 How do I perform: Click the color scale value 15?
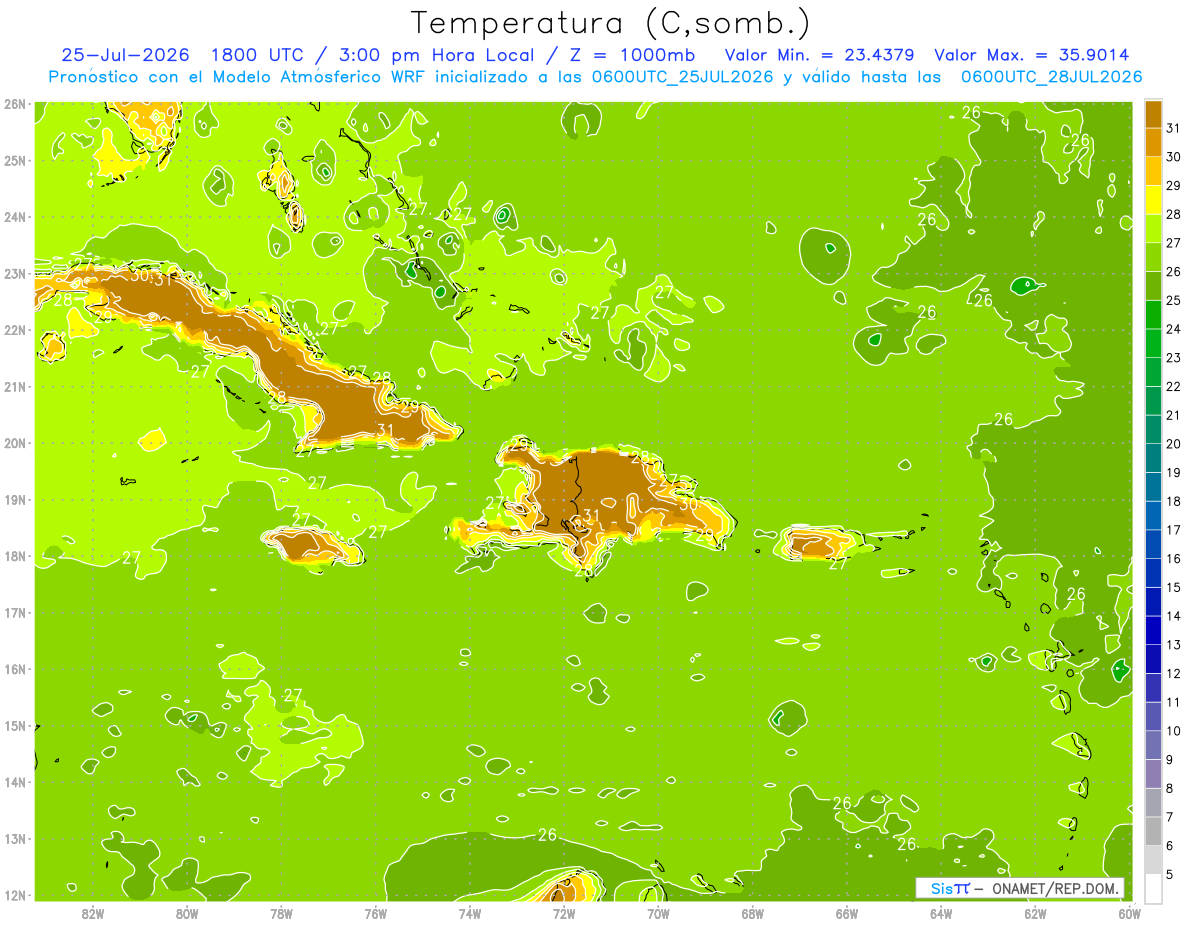tap(1173, 588)
